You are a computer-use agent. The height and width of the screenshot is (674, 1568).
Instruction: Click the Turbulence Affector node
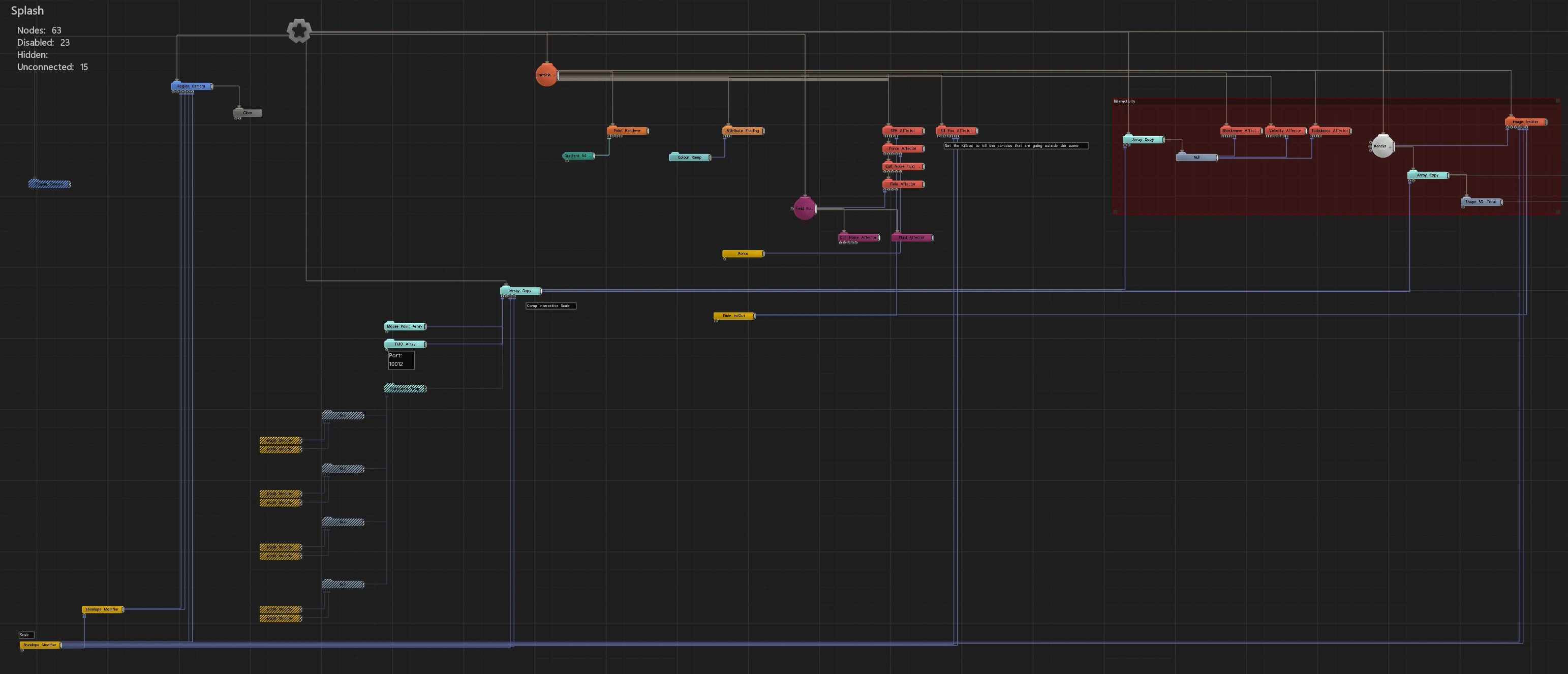(1331, 131)
